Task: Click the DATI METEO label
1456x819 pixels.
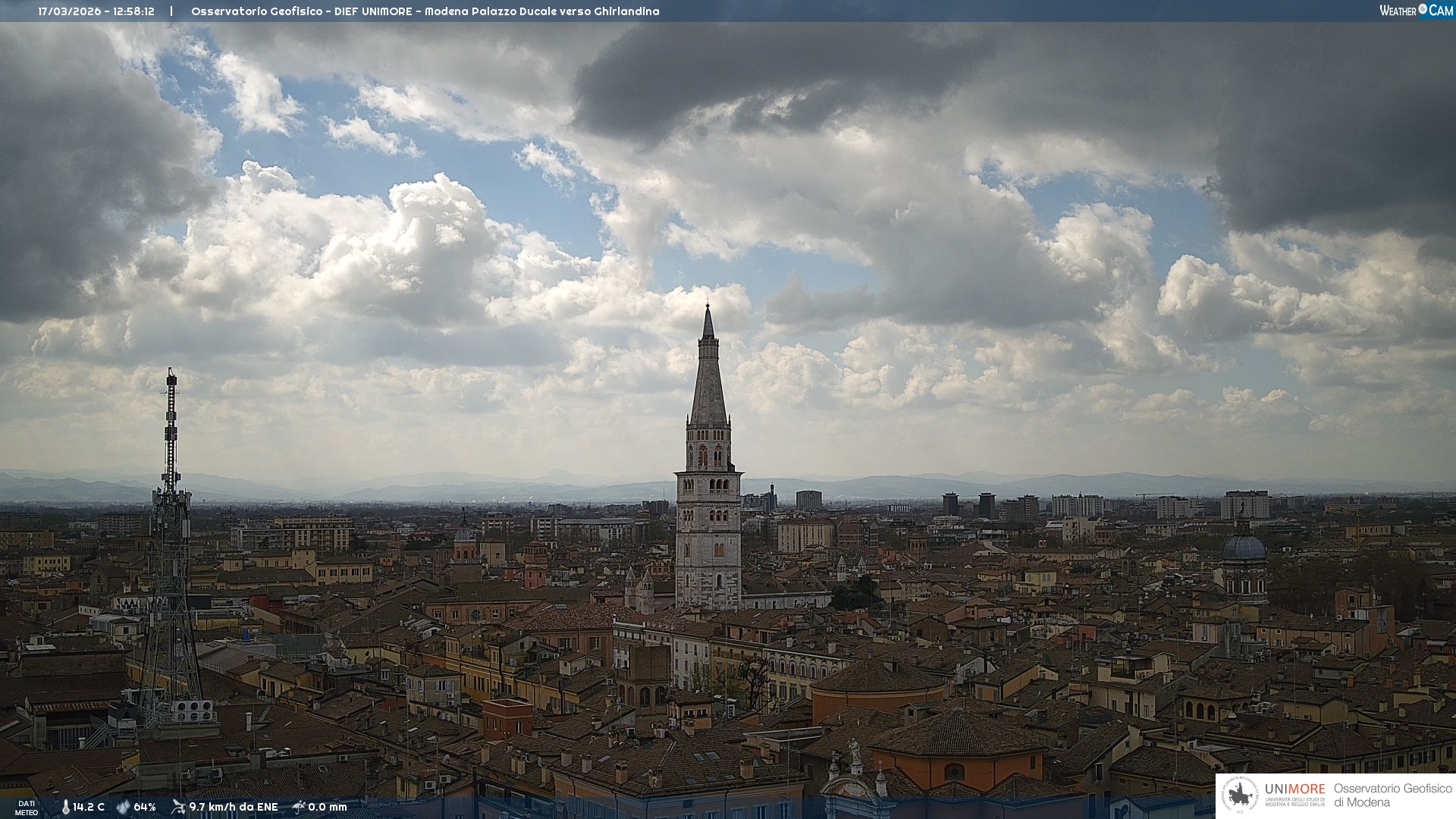Action: [27, 808]
